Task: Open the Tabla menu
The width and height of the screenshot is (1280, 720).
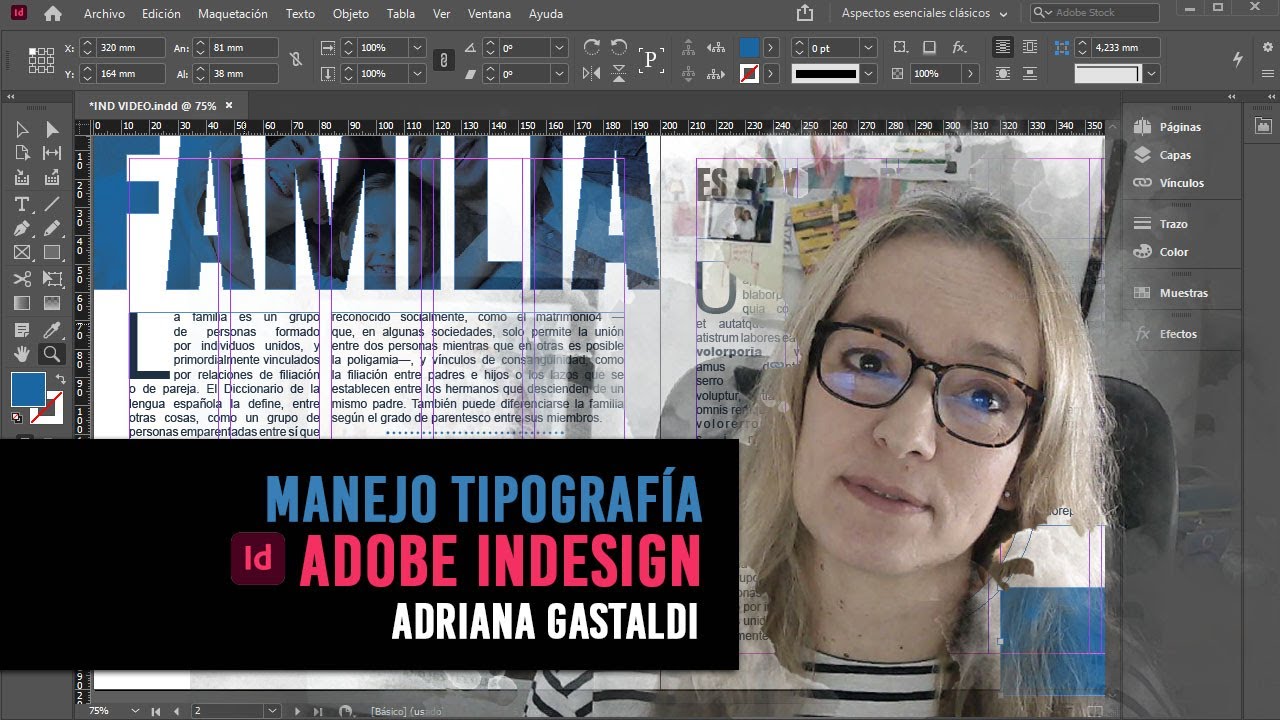Action: click(401, 14)
